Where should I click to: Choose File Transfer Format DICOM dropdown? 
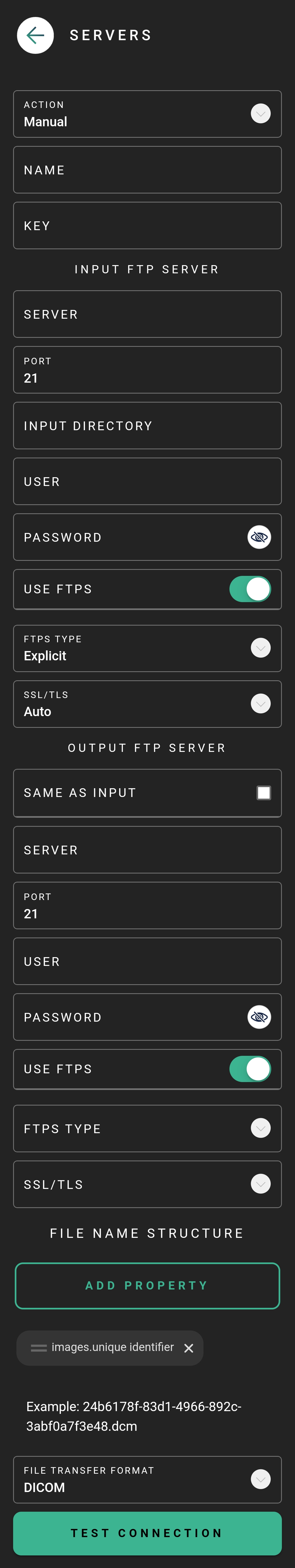pyautogui.click(x=147, y=1479)
